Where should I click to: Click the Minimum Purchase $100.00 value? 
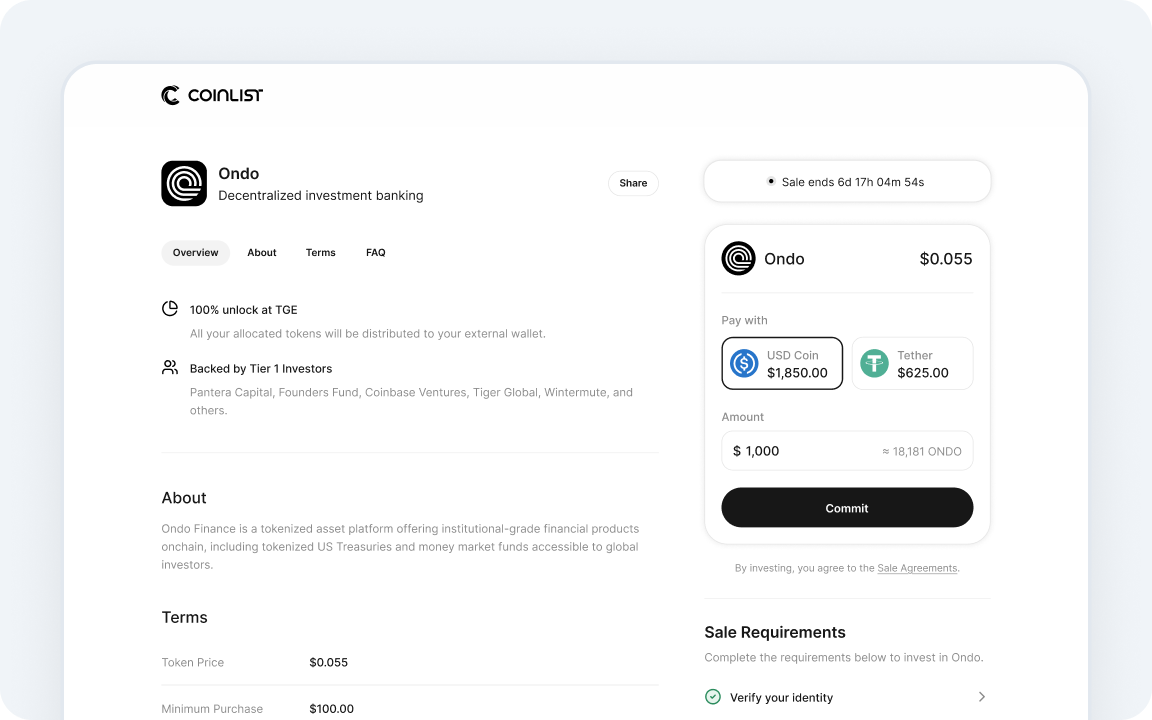[331, 708]
